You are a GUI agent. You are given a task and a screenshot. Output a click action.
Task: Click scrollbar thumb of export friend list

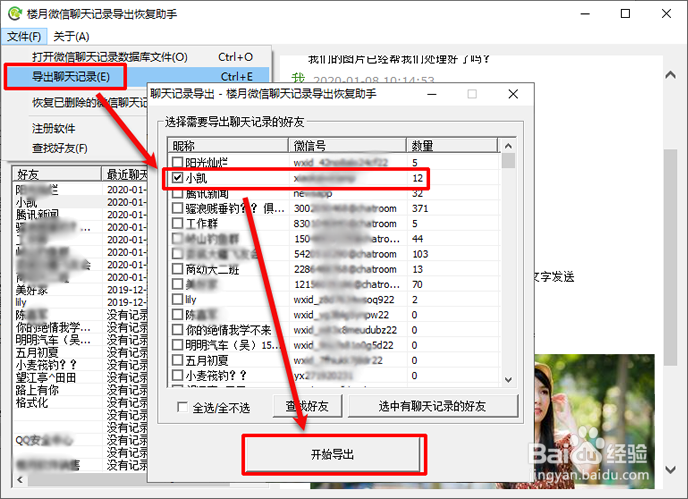click(x=508, y=161)
